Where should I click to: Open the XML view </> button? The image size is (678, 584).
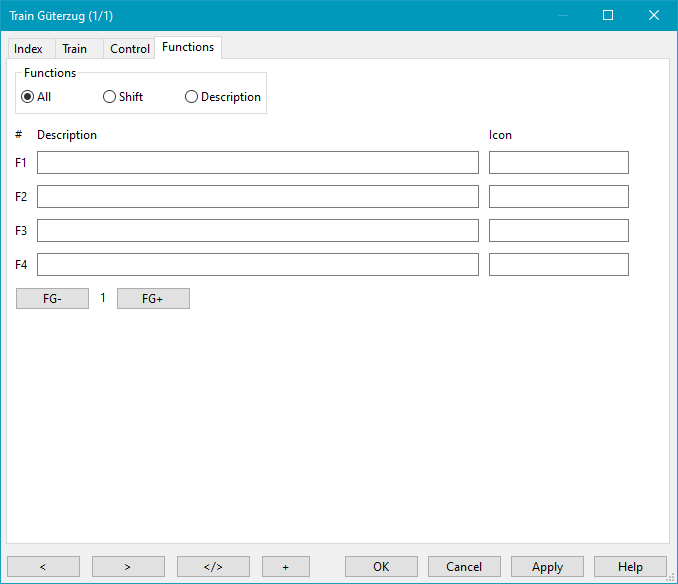(x=213, y=567)
